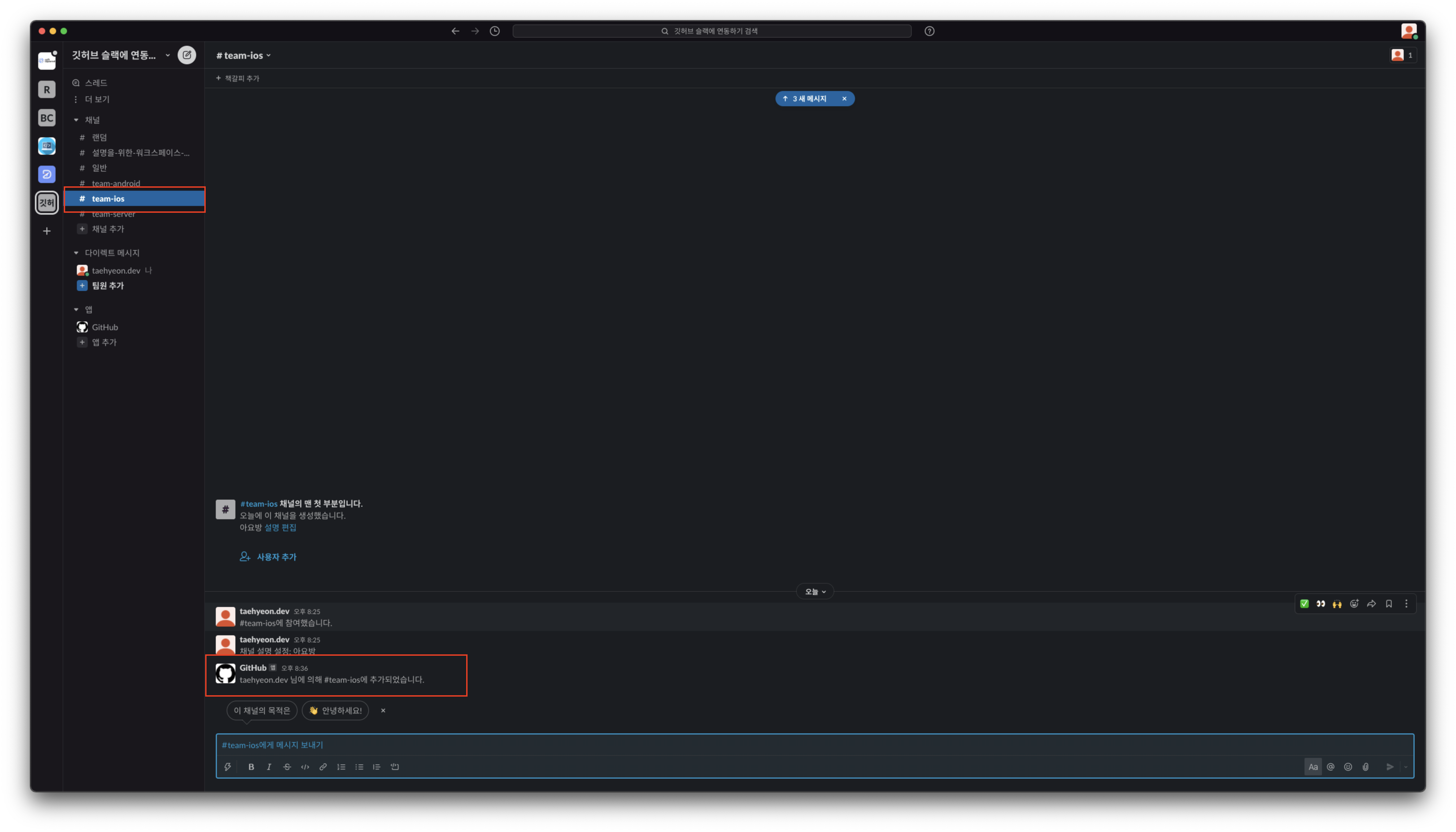
Task: Open the 오늘 date dropdown
Action: pos(815,592)
